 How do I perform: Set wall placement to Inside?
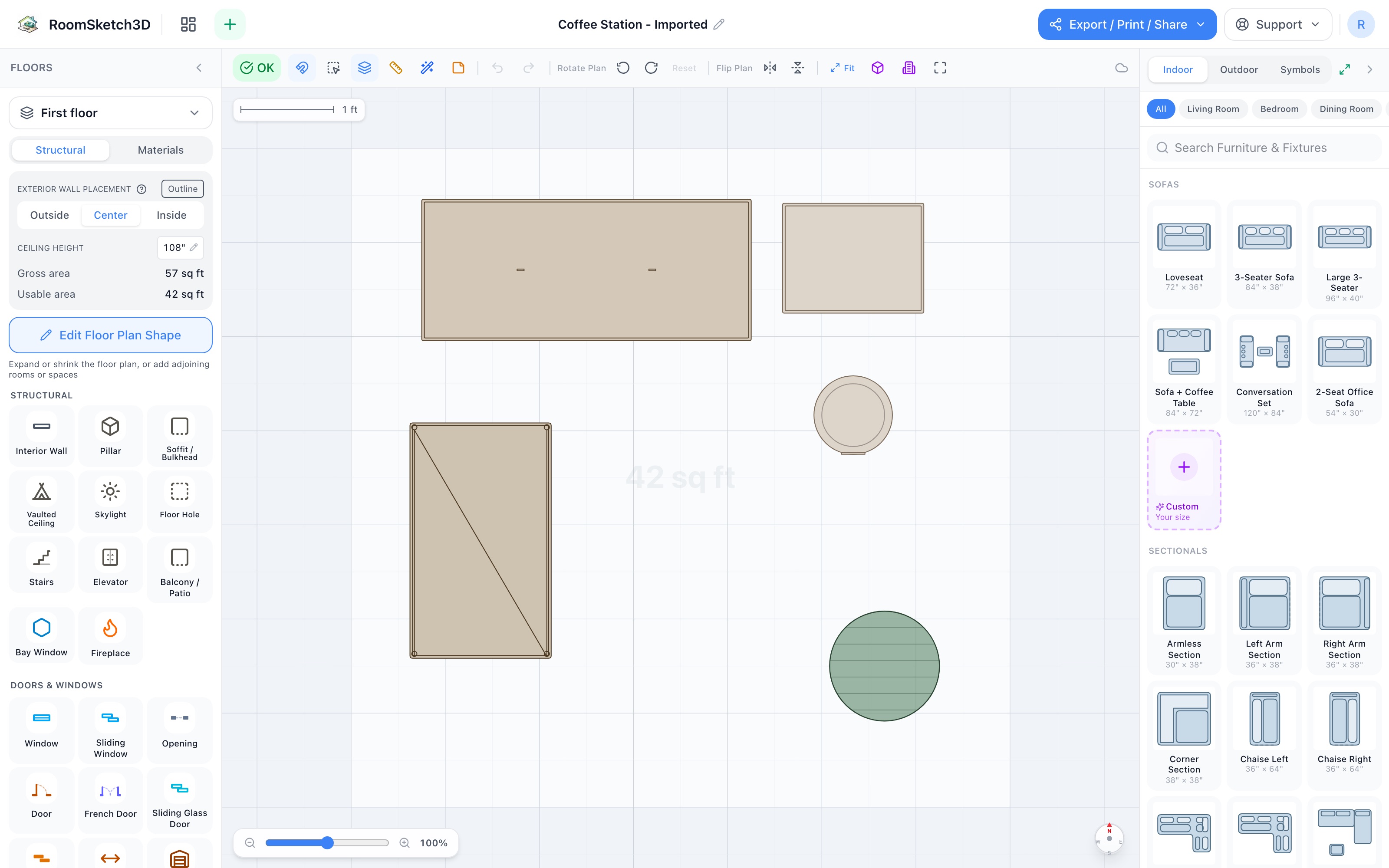pyautogui.click(x=171, y=215)
